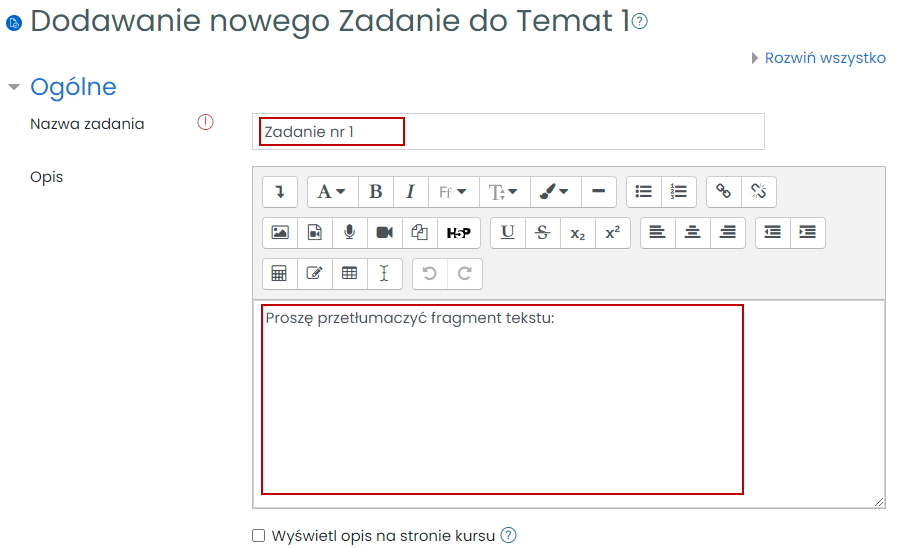Center align the text
The image size is (903, 548).
[692, 232]
